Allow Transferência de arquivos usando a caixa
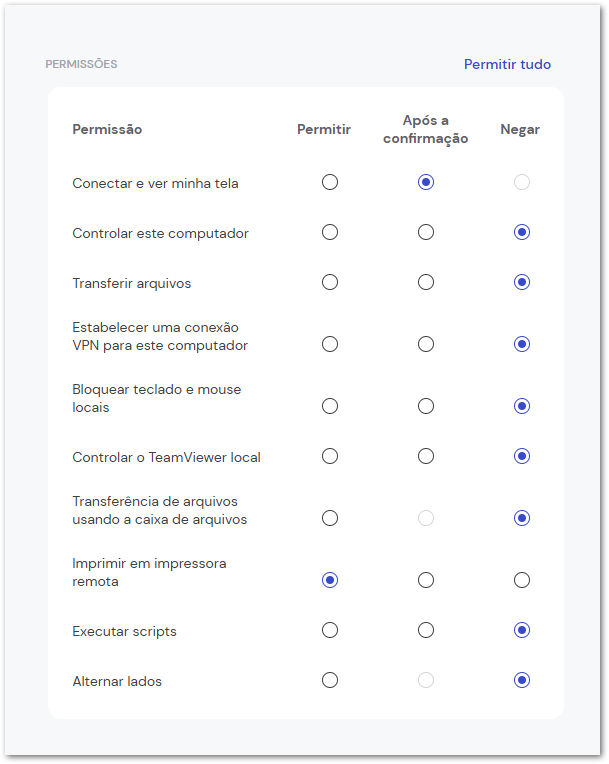609x764 pixels. pos(330,518)
